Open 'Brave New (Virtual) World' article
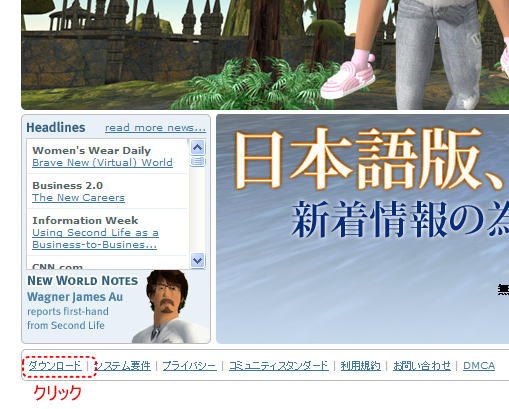This screenshot has height=409, width=509. 102,163
